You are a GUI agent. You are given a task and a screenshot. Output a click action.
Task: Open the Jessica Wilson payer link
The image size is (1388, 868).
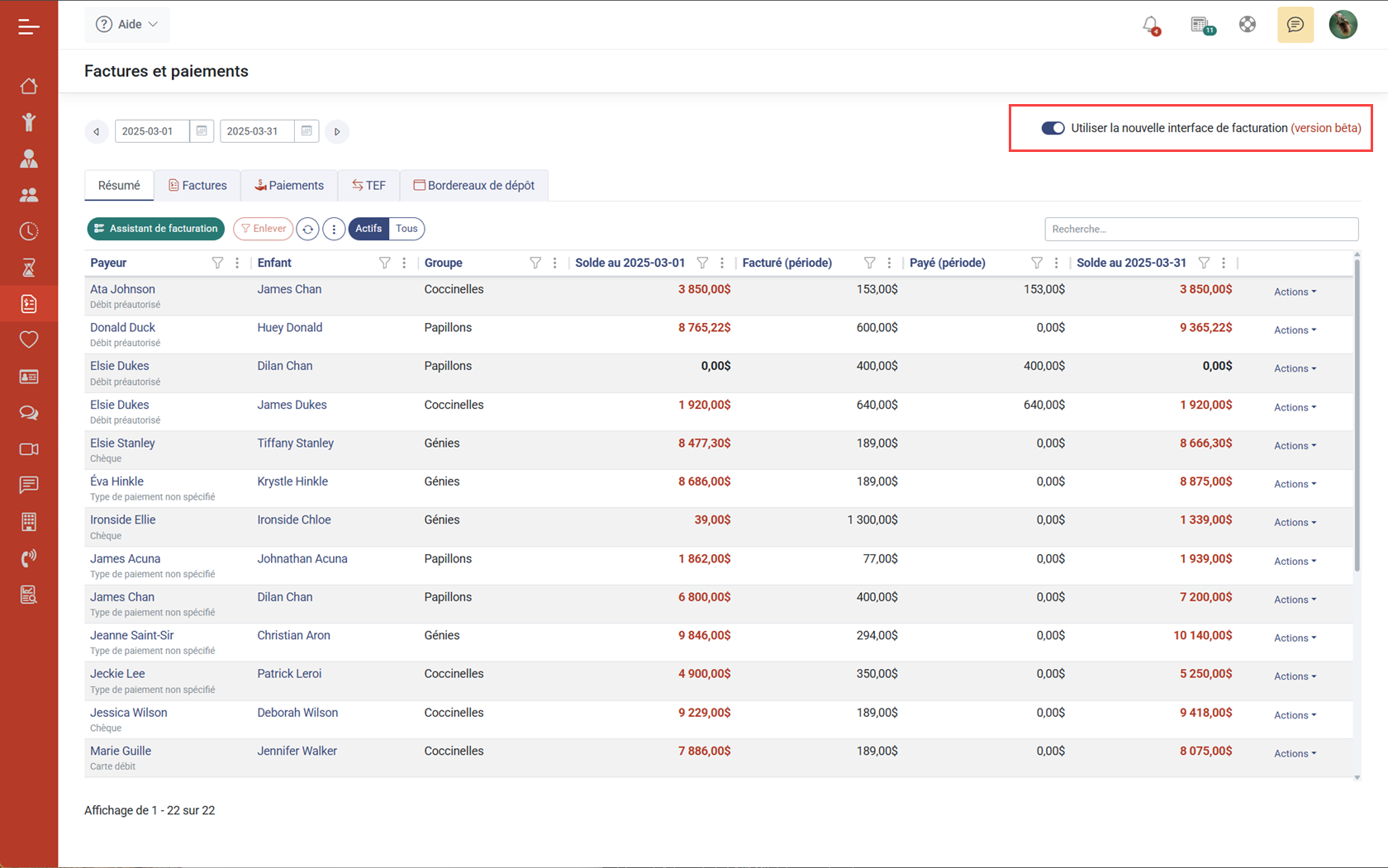point(128,713)
